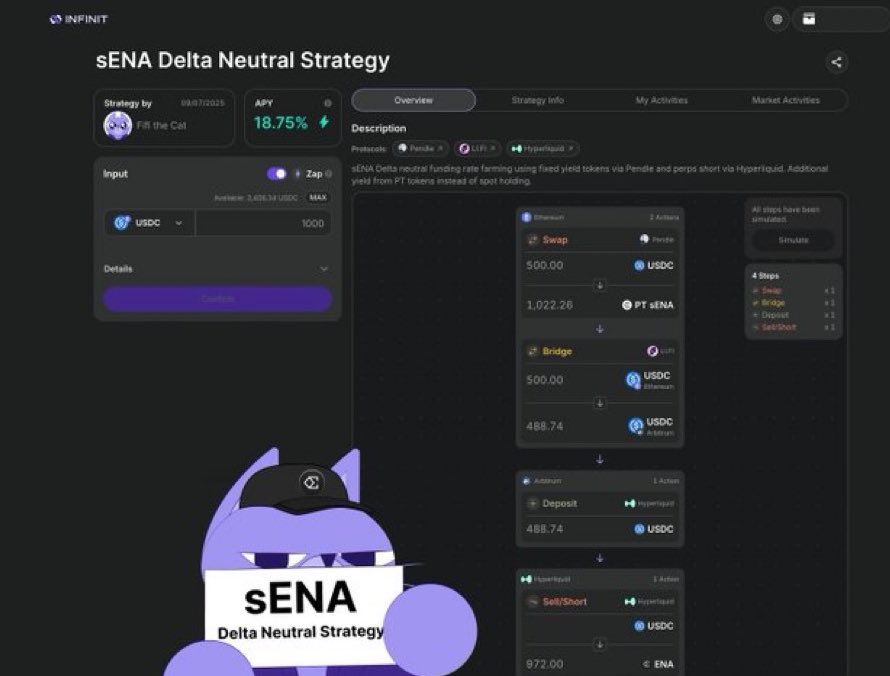The width and height of the screenshot is (890, 676).
Task: Click the USDC coin icon in Input
Action: coord(122,223)
